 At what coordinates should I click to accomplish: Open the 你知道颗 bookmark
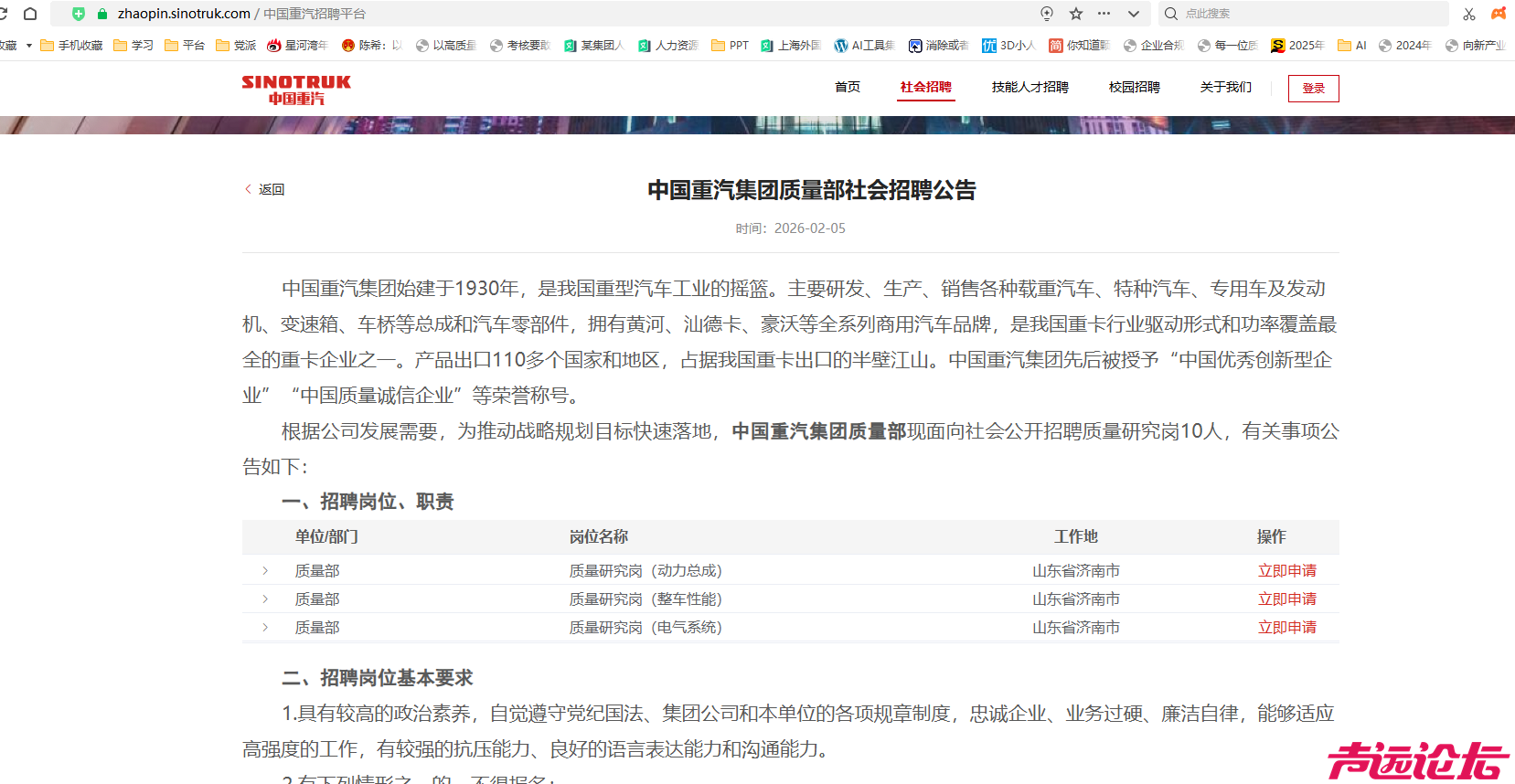coord(1080,45)
